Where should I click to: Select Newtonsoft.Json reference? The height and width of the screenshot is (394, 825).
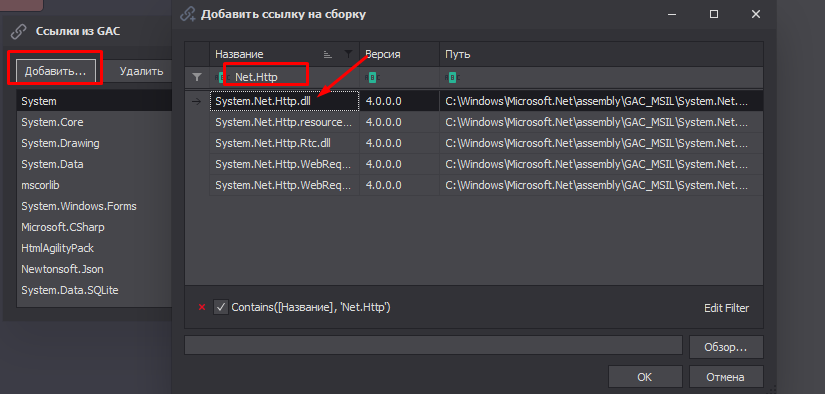(94, 269)
